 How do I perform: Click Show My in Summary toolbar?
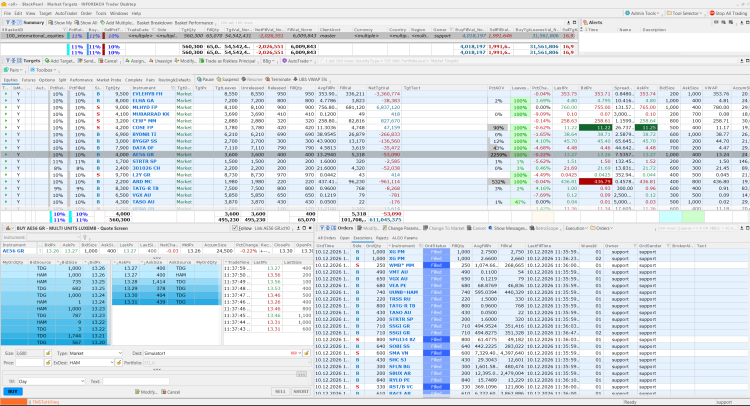tap(60, 22)
